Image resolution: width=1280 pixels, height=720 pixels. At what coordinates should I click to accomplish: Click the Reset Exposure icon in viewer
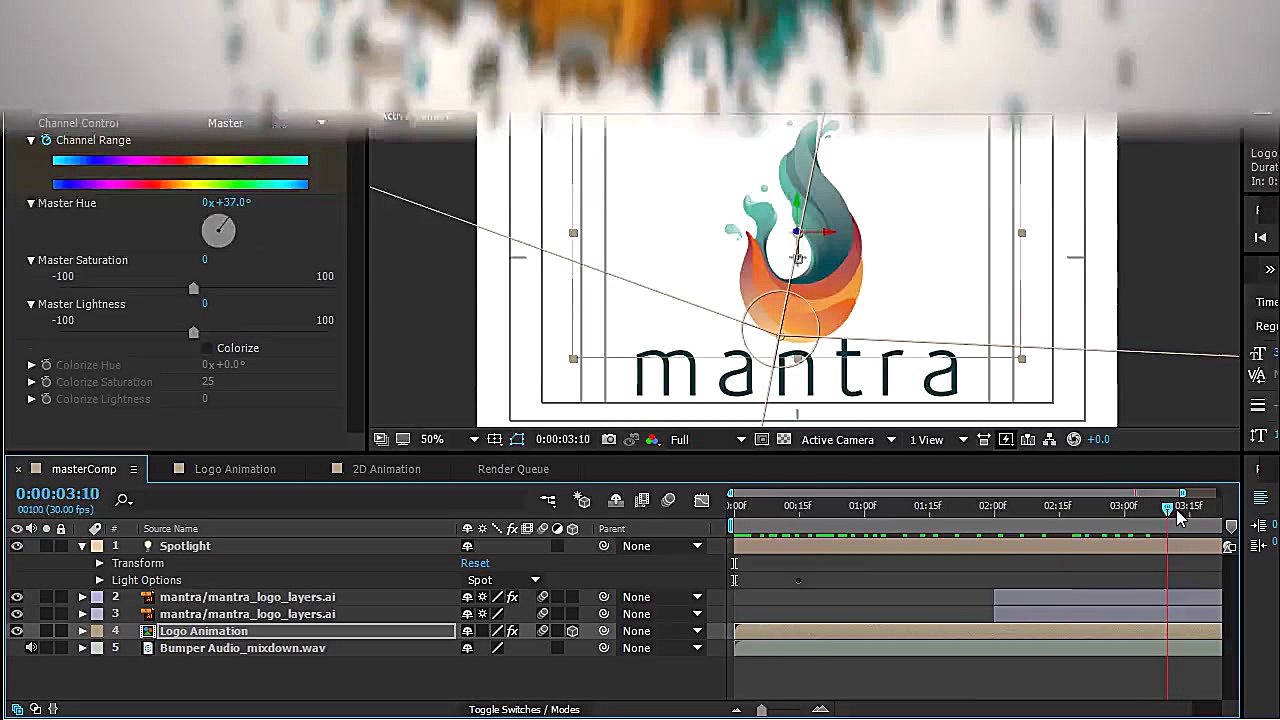pos(1074,440)
